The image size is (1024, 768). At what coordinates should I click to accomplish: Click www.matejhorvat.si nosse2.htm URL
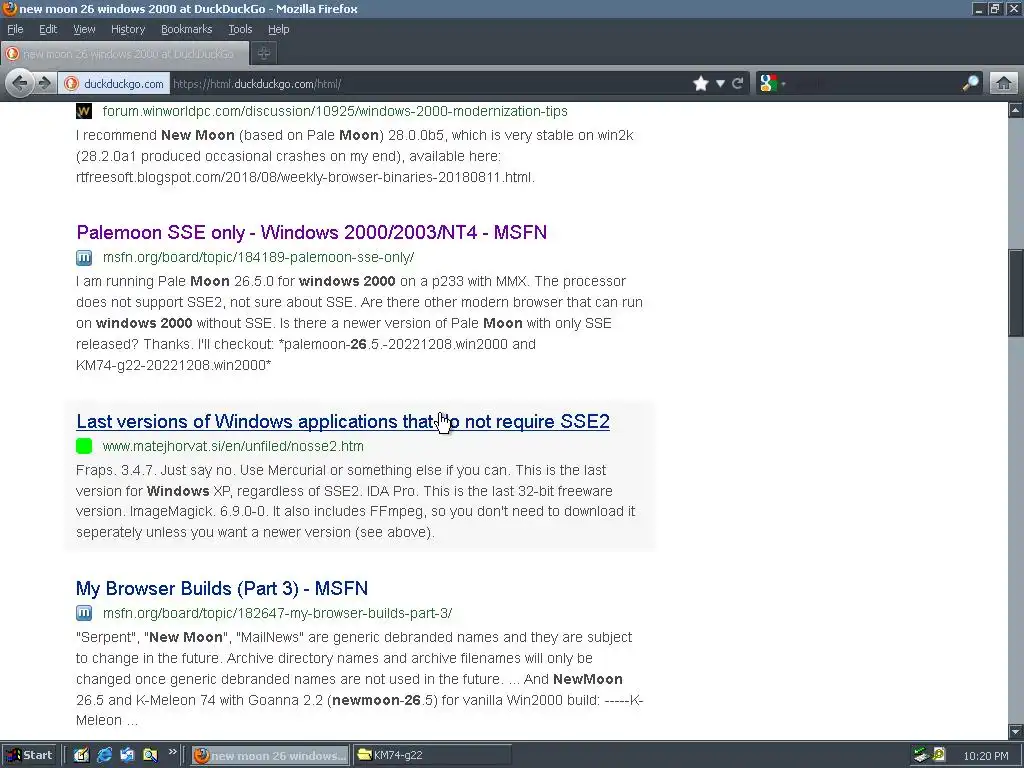tap(233, 446)
